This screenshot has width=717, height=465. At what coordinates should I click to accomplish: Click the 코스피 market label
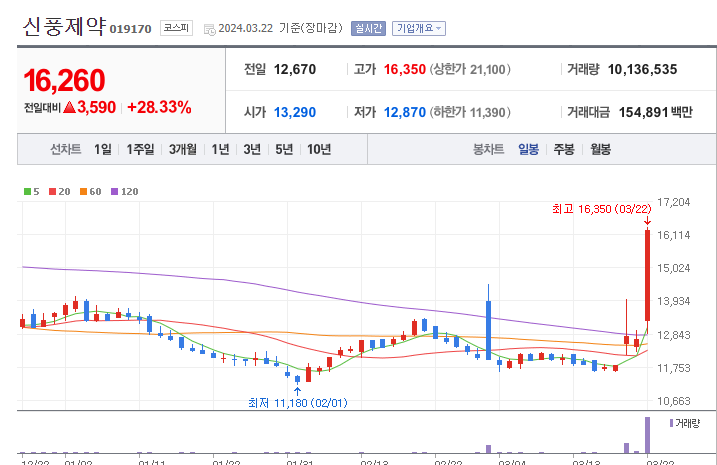[x=176, y=28]
